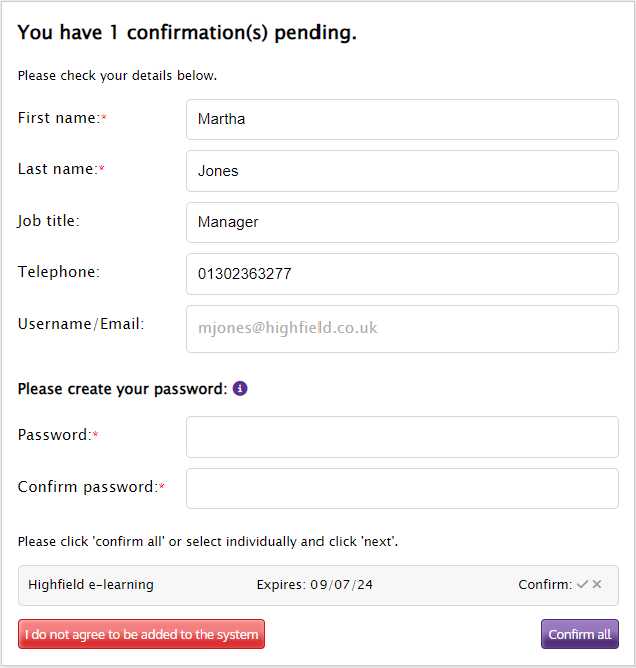The width and height of the screenshot is (636, 668).
Task: Click the 'Telephone' label
Action: tap(59, 272)
